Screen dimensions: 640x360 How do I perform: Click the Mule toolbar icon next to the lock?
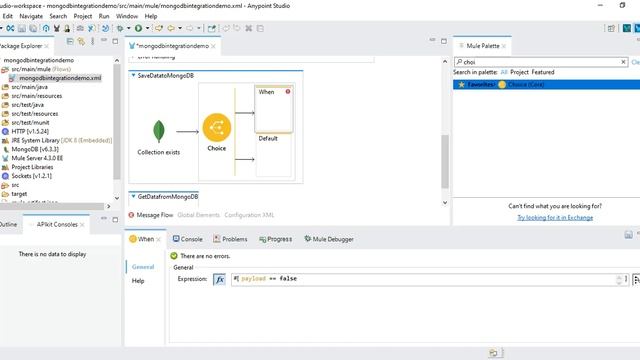pos(57,28)
